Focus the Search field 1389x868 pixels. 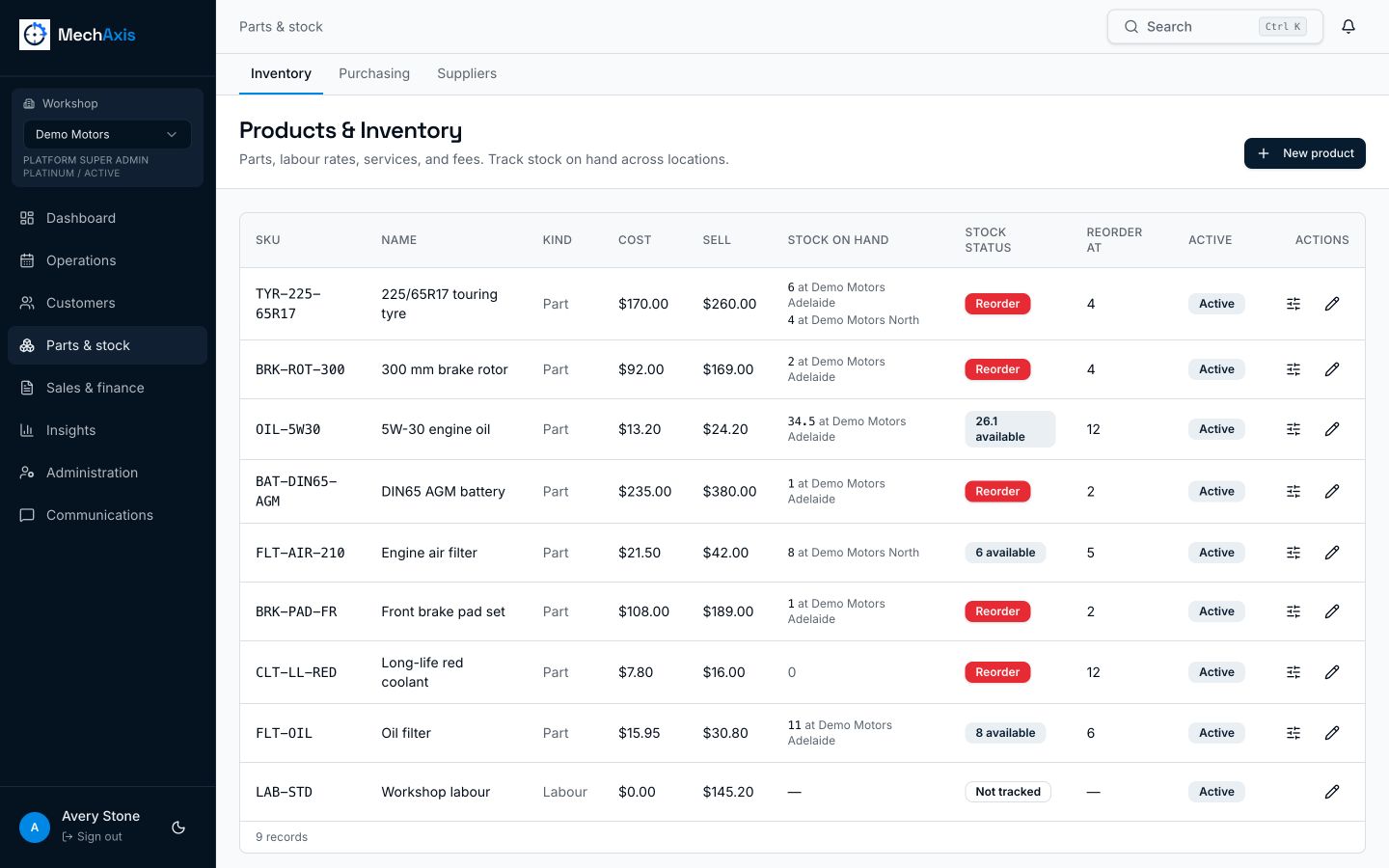click(x=1214, y=27)
